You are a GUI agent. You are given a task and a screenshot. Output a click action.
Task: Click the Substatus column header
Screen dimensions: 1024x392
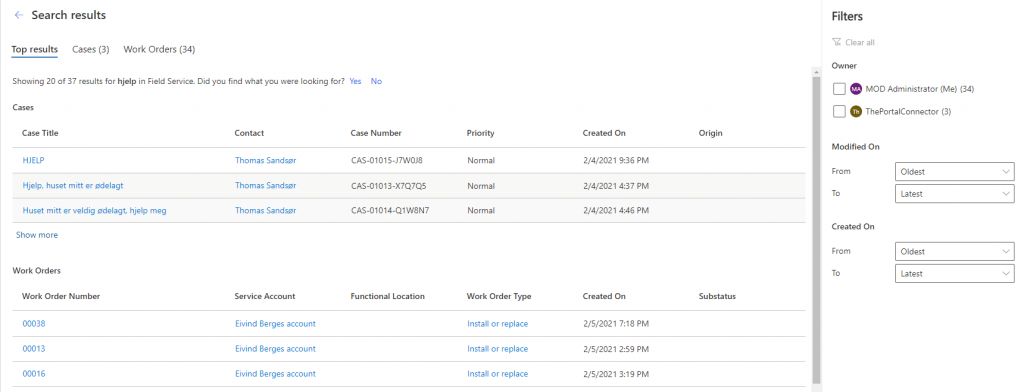pyautogui.click(x=717, y=296)
